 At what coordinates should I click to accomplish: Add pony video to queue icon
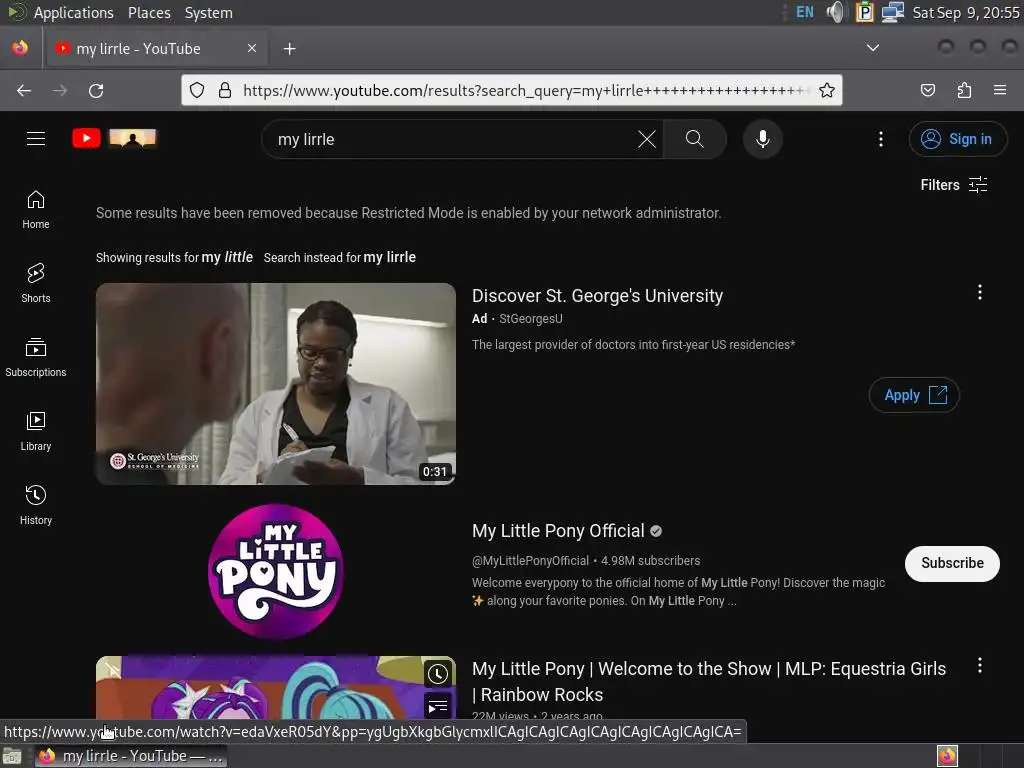coord(438,705)
